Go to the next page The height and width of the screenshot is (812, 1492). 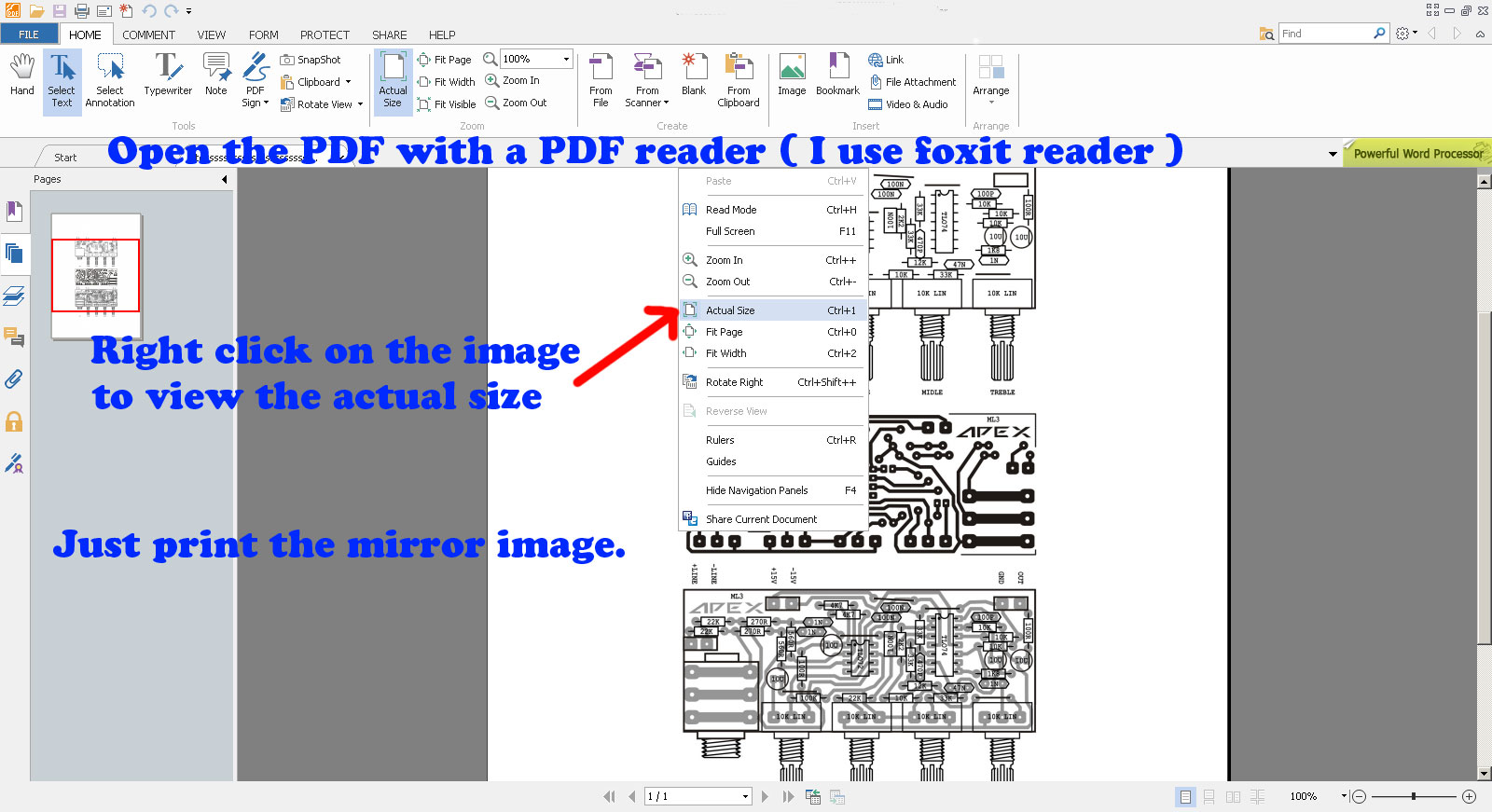tap(766, 796)
